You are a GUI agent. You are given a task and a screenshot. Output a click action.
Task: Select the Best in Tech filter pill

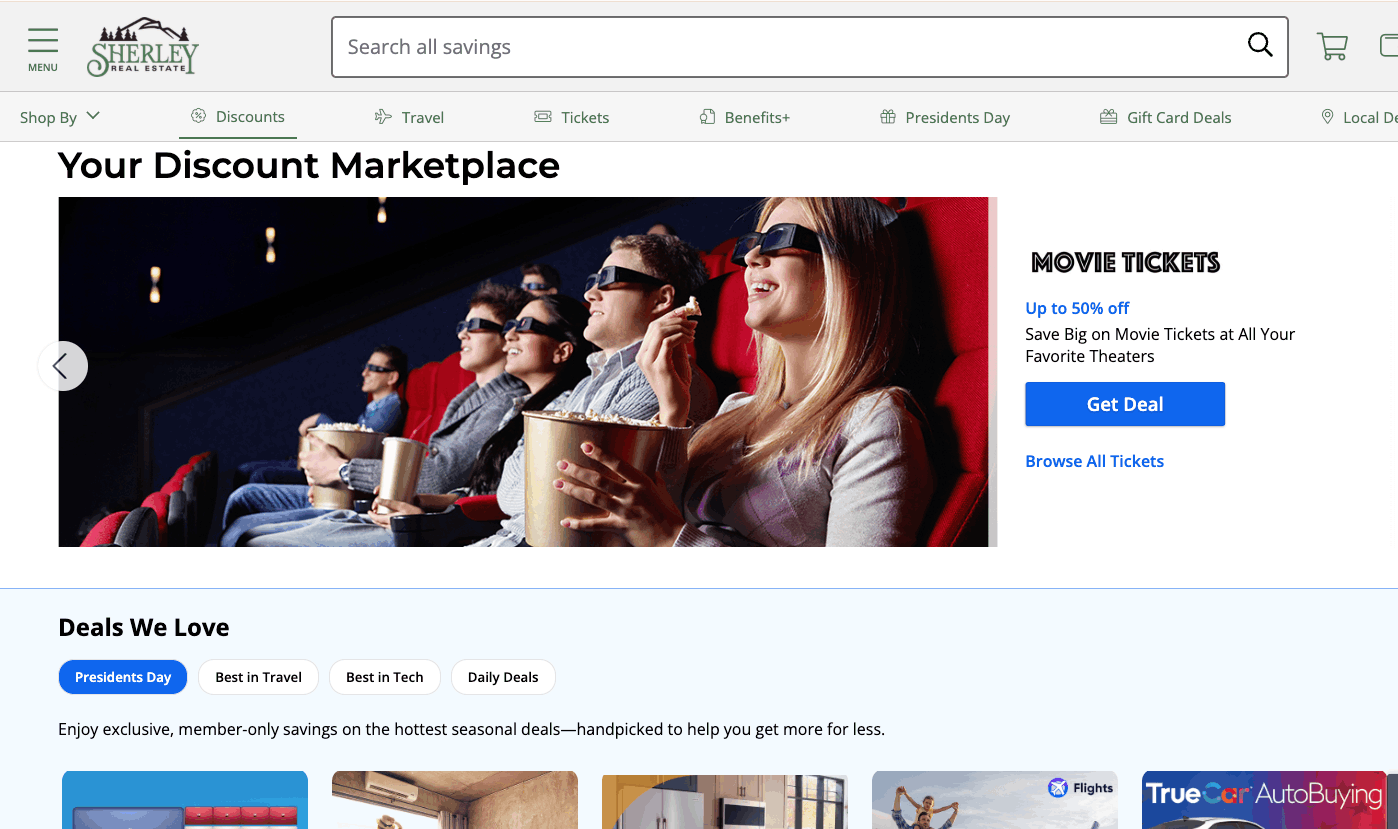point(384,677)
